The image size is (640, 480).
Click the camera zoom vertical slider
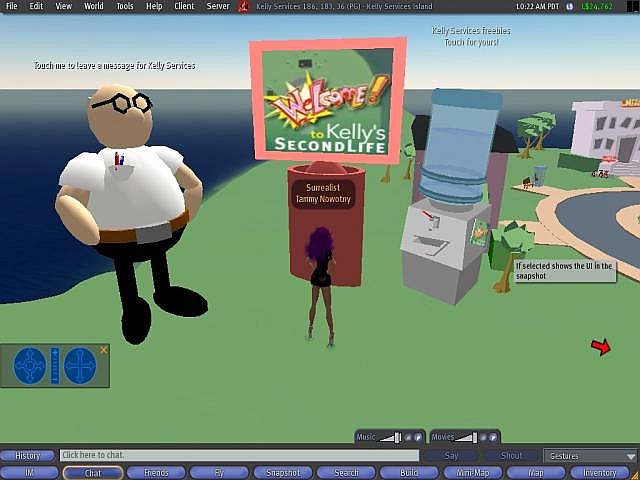(55, 365)
